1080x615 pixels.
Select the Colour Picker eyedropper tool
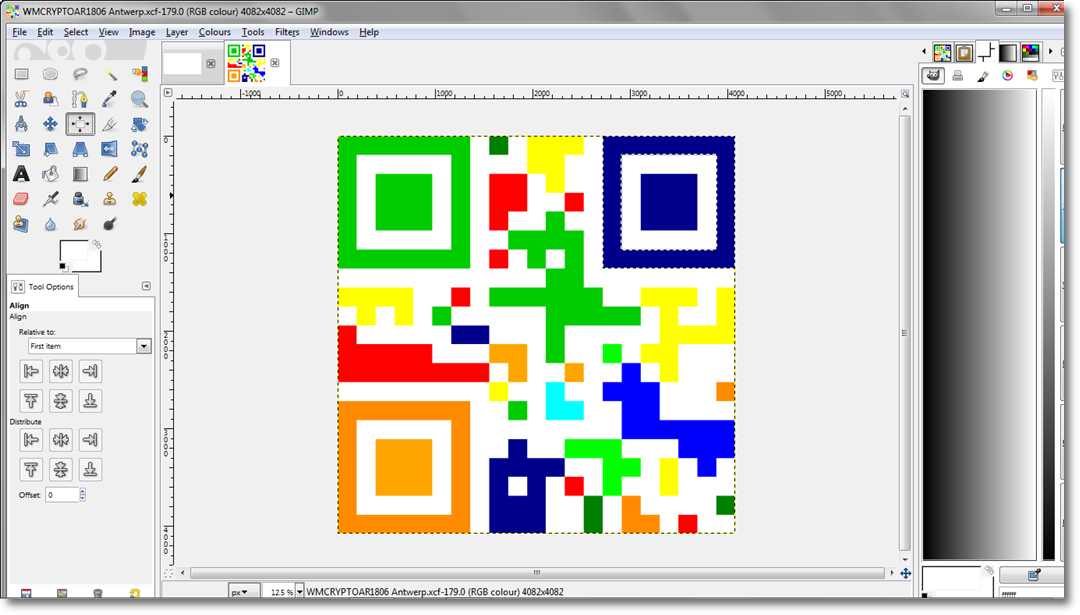(110, 99)
